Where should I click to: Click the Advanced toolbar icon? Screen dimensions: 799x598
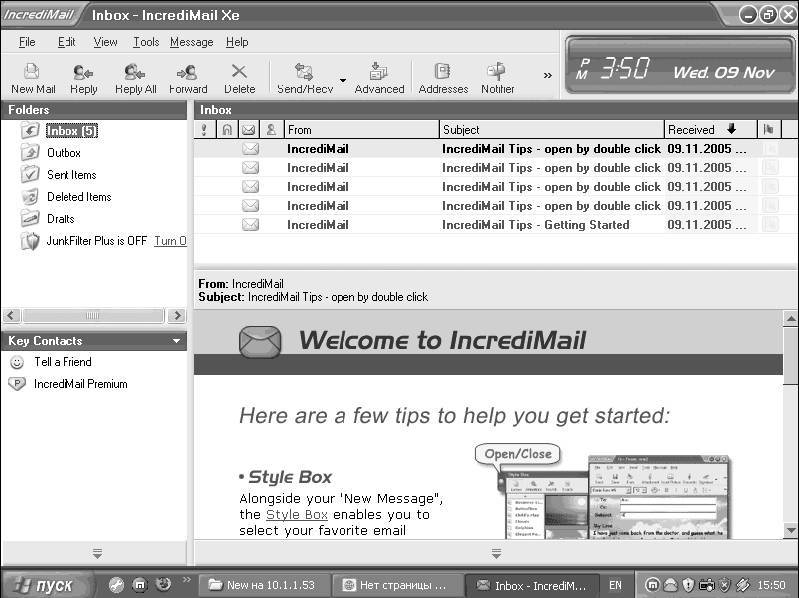pos(379,78)
